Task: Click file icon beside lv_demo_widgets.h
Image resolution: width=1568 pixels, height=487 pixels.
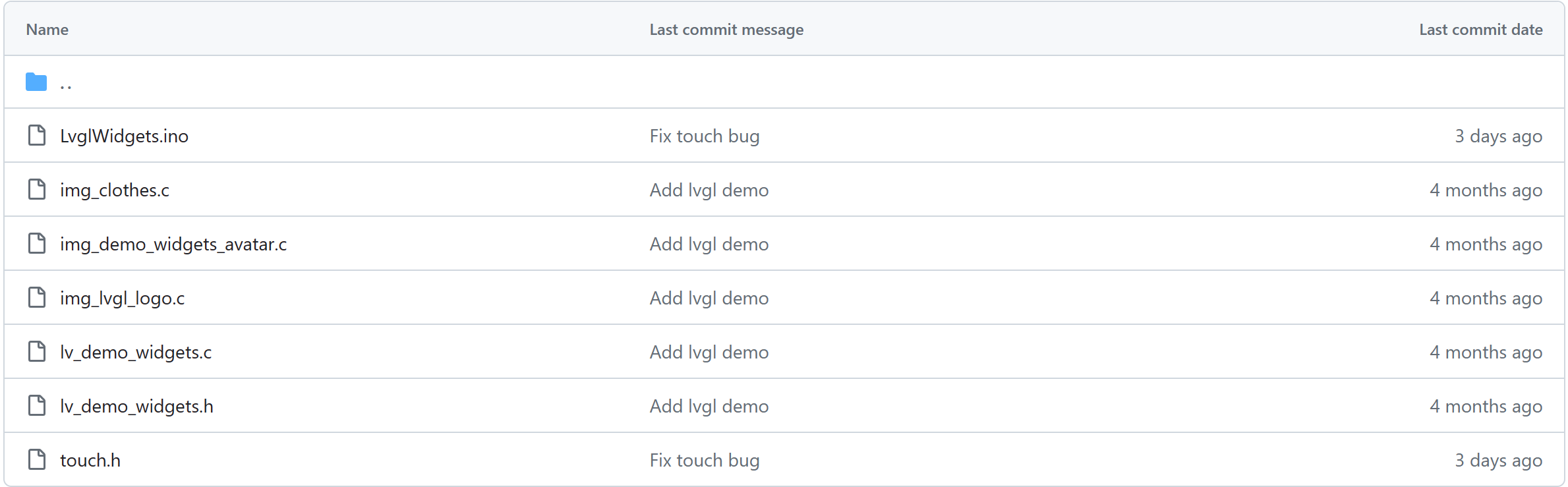Action: pyautogui.click(x=37, y=405)
